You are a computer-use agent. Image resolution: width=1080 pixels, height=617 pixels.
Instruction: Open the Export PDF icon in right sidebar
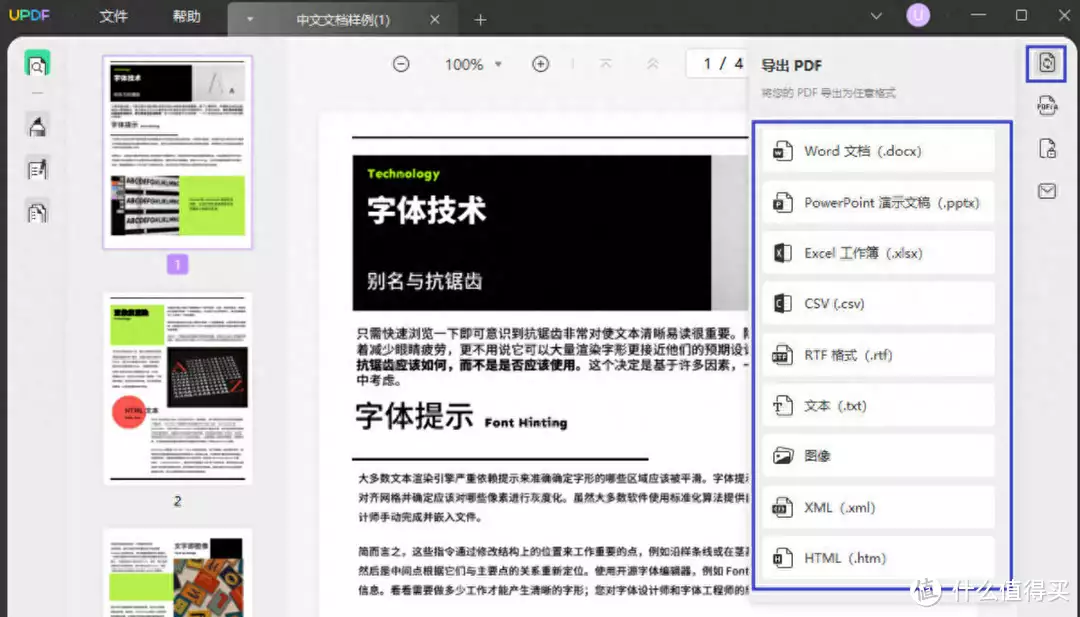pos(1047,63)
